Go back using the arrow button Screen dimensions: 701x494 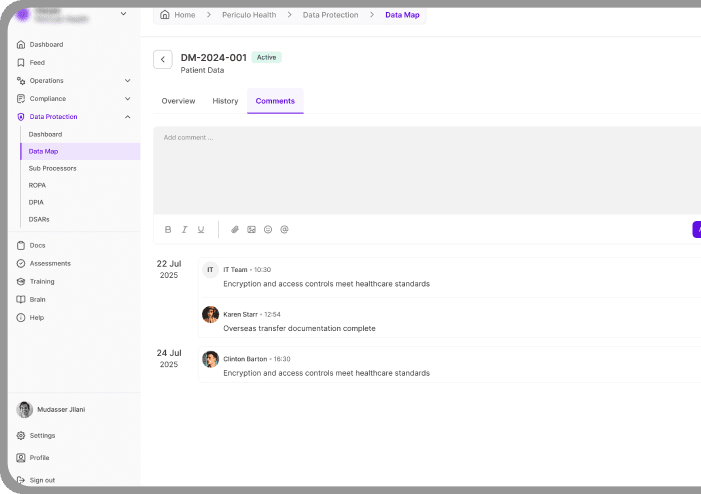[162, 60]
